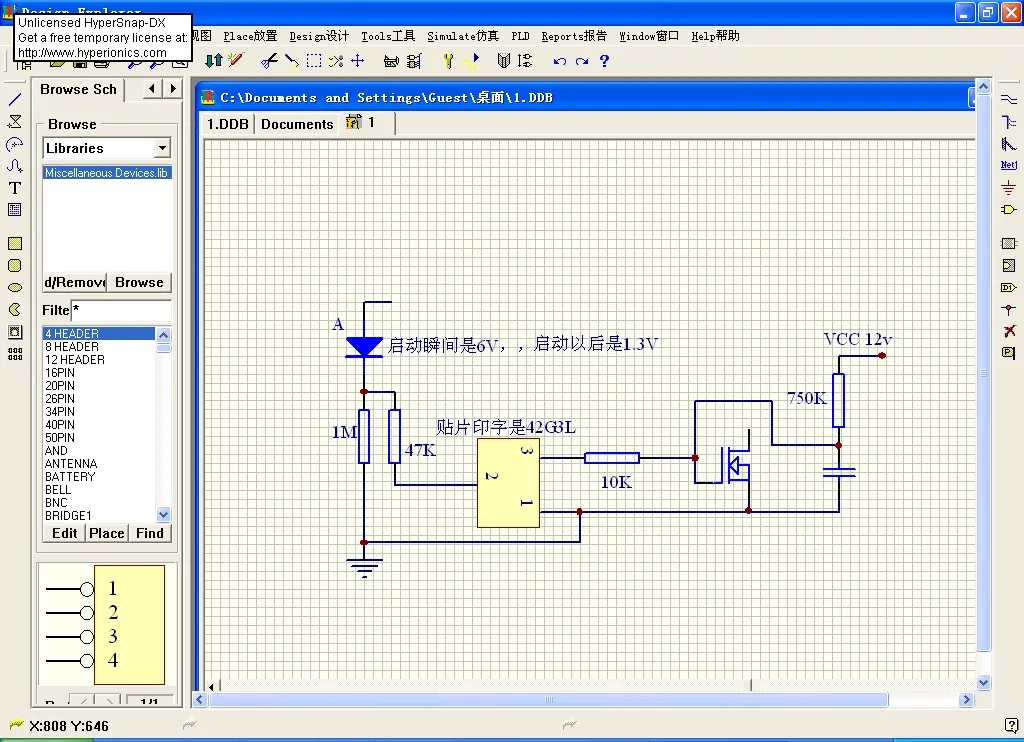Select the Place Net Label tool
Screen dimensions: 1024x742
[x=1009, y=165]
